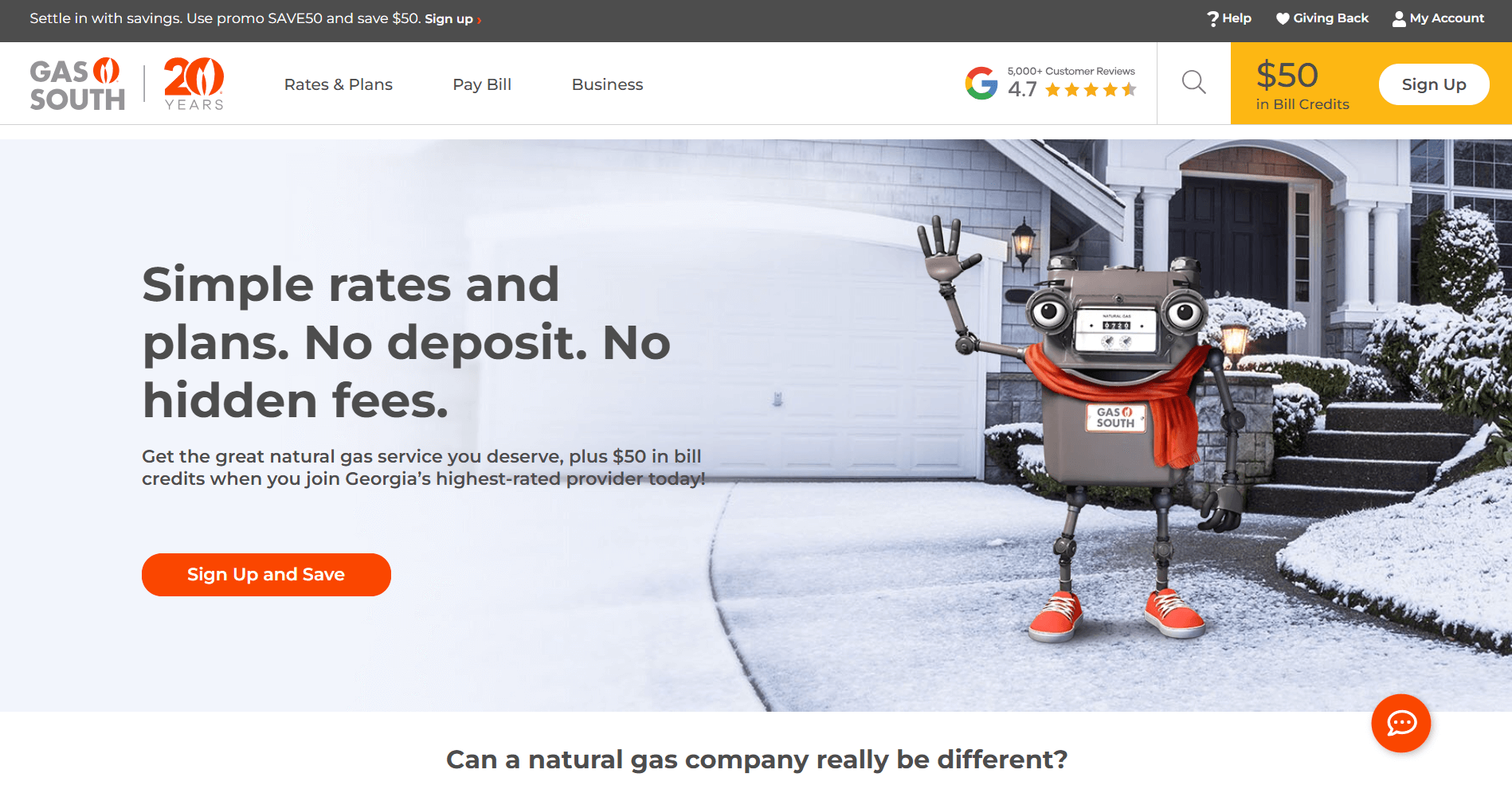Click the Help question mark icon
The height and width of the screenshot is (785, 1512).
tap(1212, 18)
